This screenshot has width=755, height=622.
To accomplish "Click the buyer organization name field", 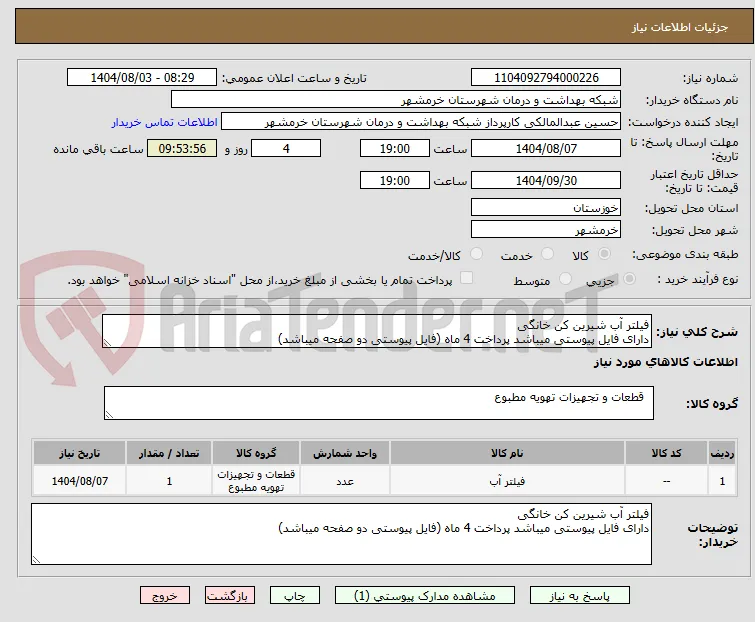I will click(x=396, y=100).
